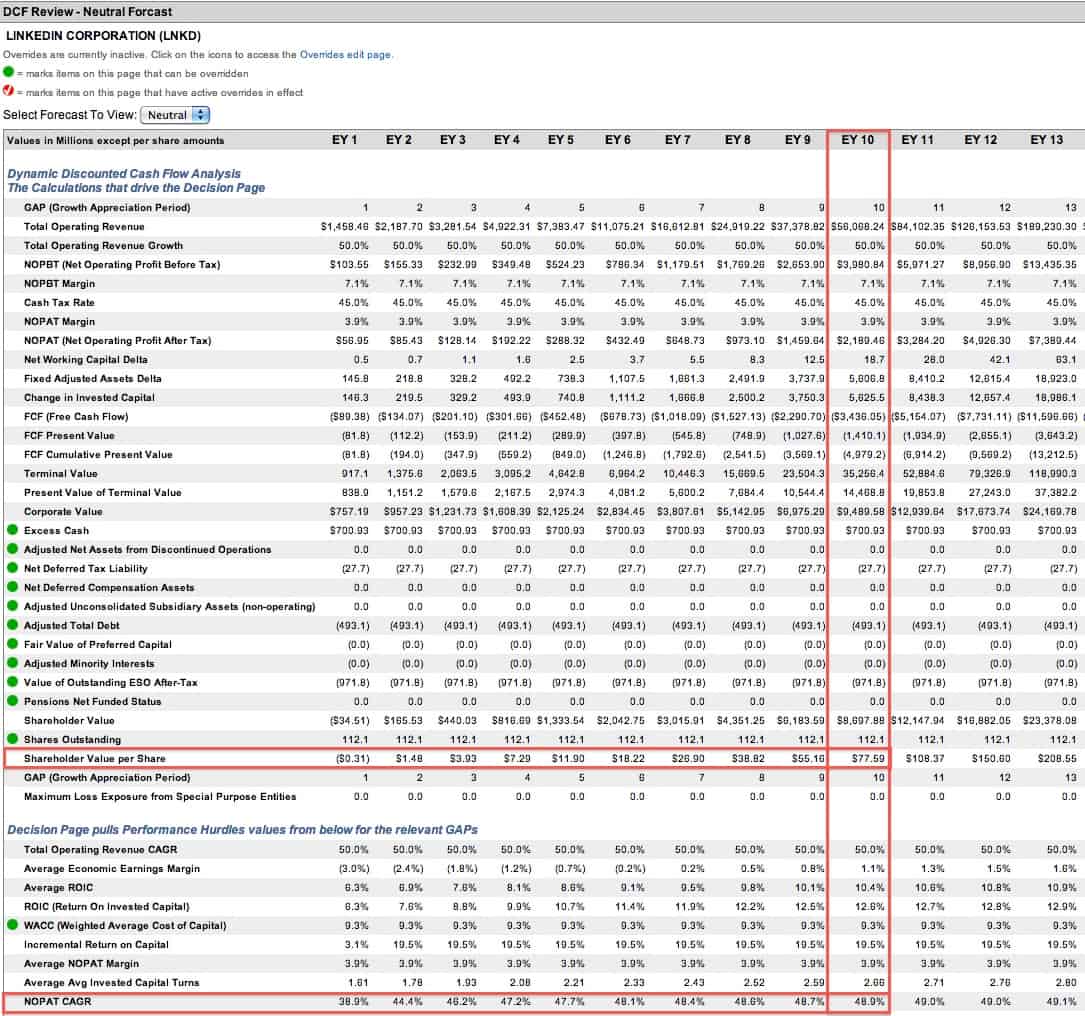Screen dimensions: 1085x1016
Task: Click override icon beside Net Deferred Tax Liability
Action: (x=12, y=568)
